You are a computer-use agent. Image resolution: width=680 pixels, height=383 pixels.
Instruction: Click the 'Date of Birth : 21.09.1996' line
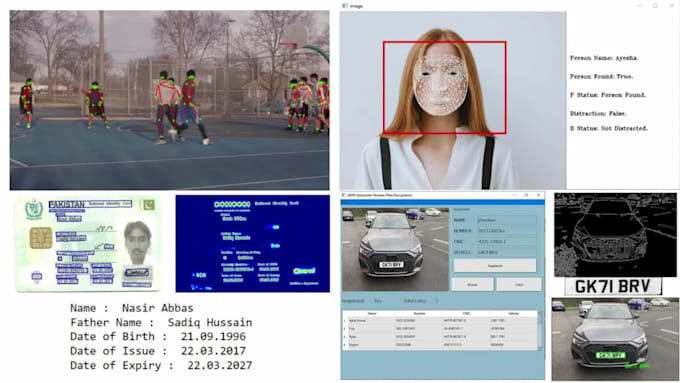pyautogui.click(x=158, y=337)
